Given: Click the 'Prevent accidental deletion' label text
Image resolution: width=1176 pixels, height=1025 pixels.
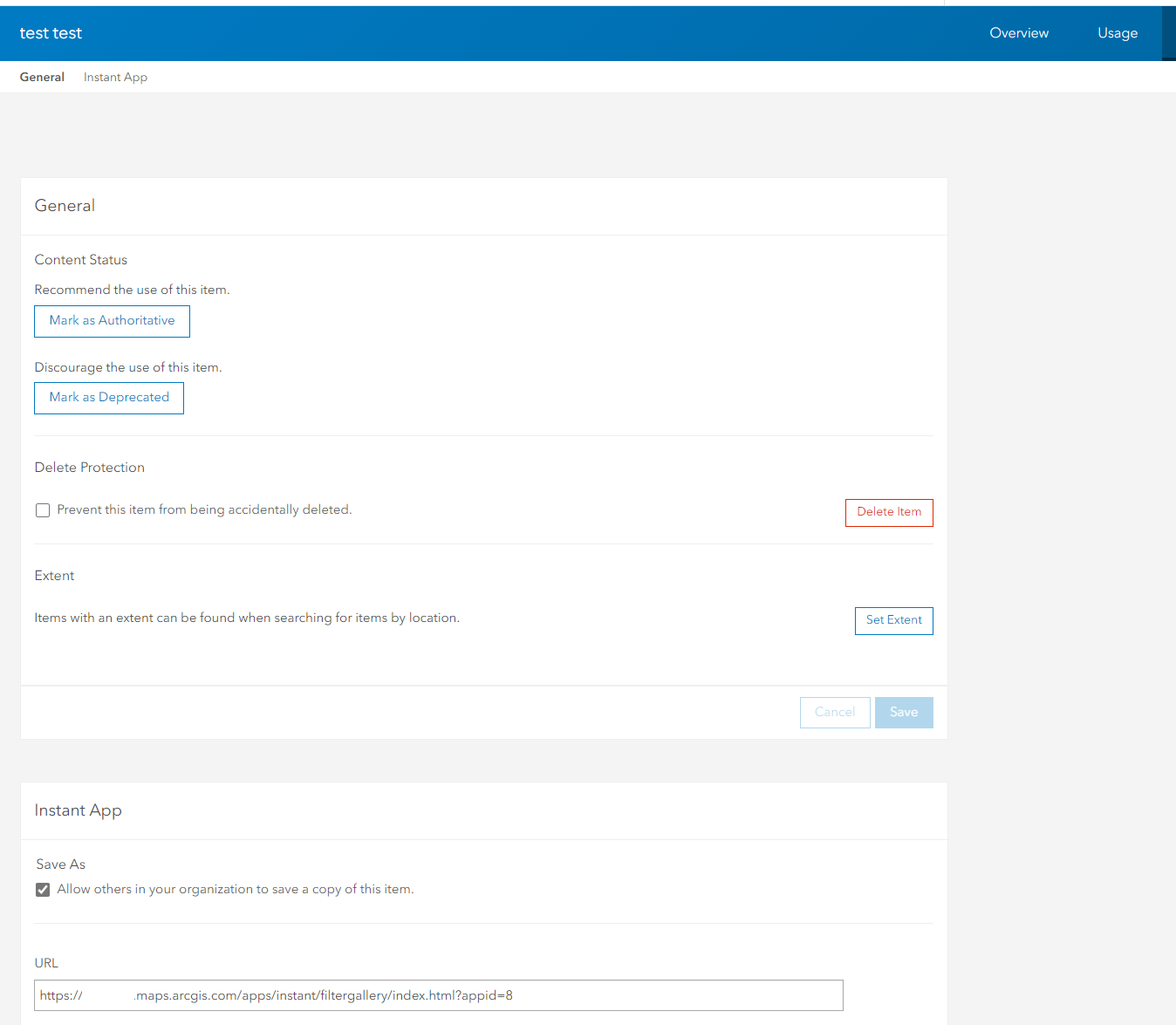Looking at the screenshot, I should 203,509.
